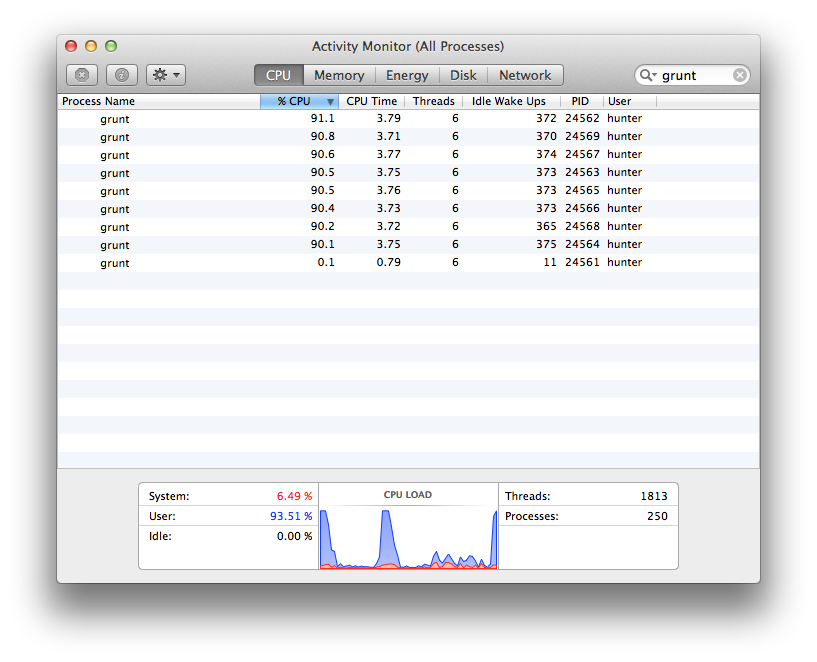This screenshot has height=662, width=817.
Task: Sort by Process Name column
Action: coord(159,101)
